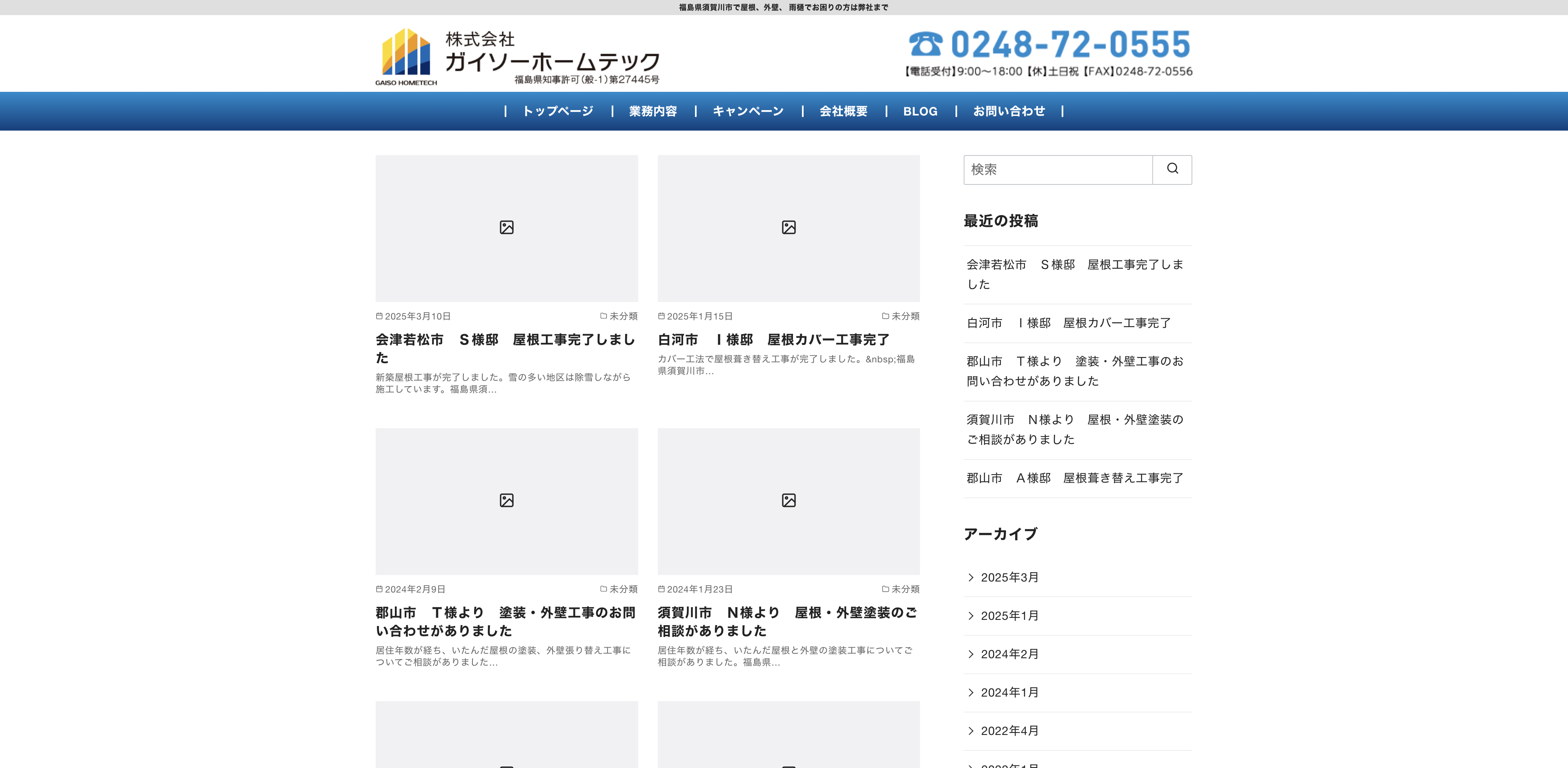Open post title 白河市 I様邸 屋根カバー工事完了
Screen dimensions: 1568x768
pyautogui.click(x=773, y=339)
